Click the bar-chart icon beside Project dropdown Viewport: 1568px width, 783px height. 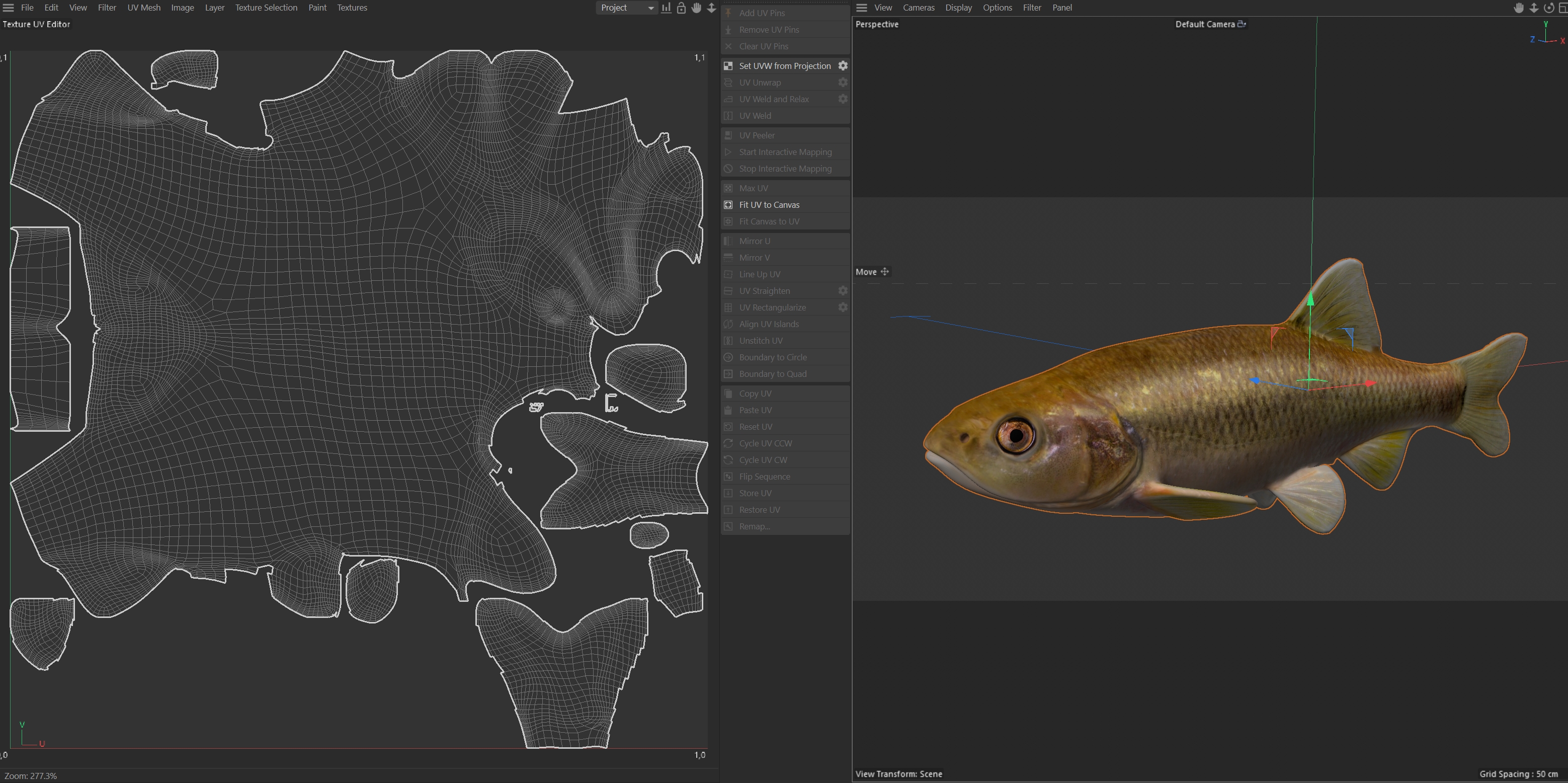pos(667,8)
